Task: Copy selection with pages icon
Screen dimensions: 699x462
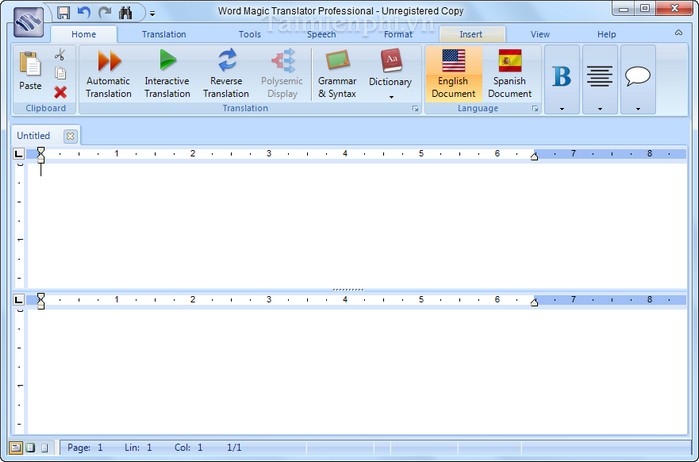Action: point(60,73)
